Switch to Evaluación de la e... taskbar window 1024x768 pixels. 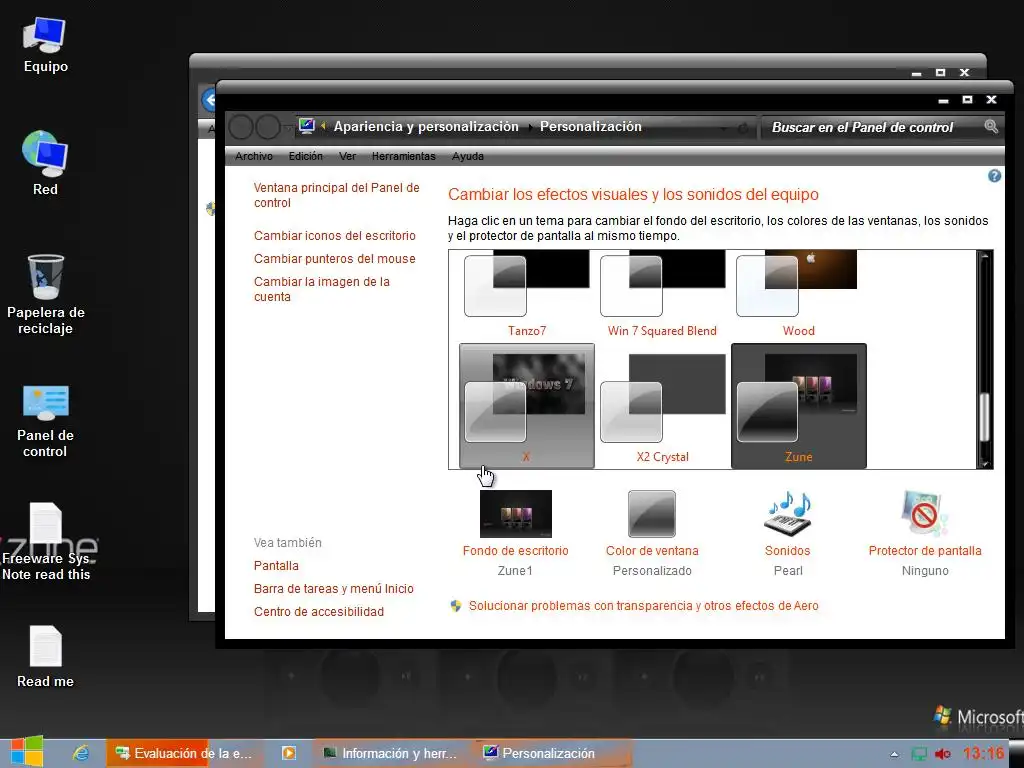pyautogui.click(x=185, y=753)
